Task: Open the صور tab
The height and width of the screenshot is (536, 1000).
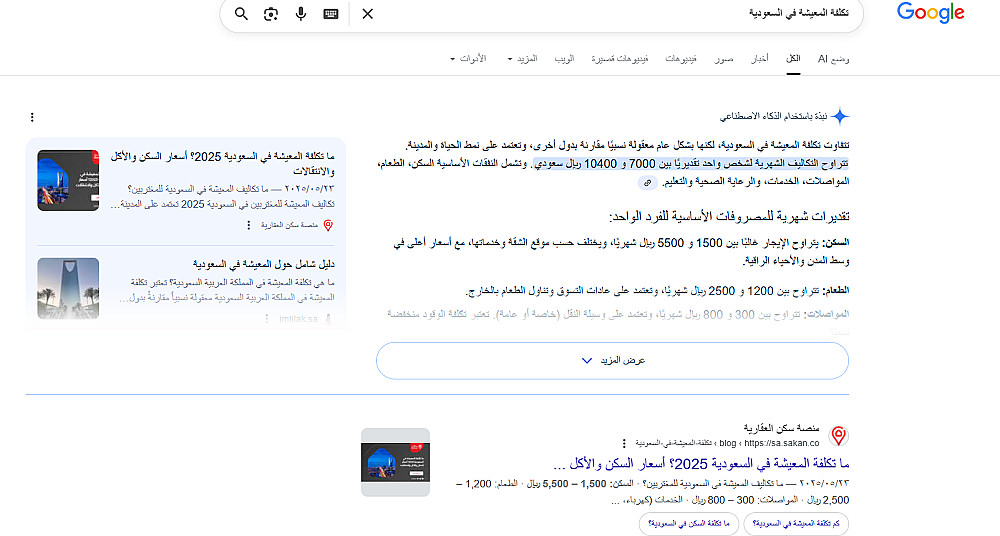Action: (724, 59)
